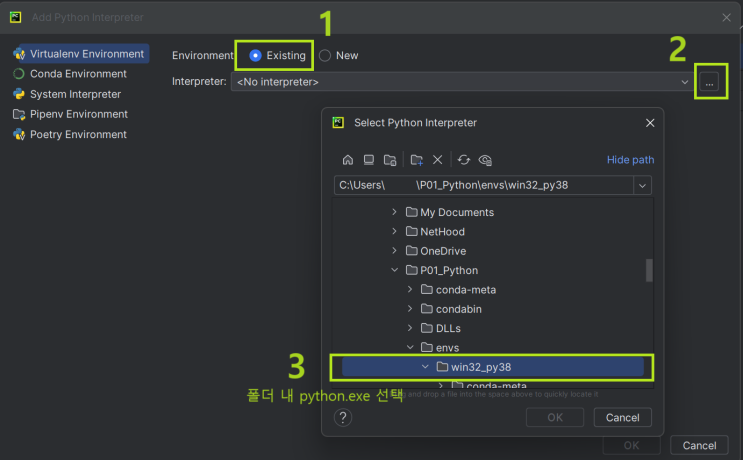Click Cancel in Select Python Interpreter dialog
Image resolution: width=743 pixels, height=460 pixels.
pyautogui.click(x=622, y=418)
